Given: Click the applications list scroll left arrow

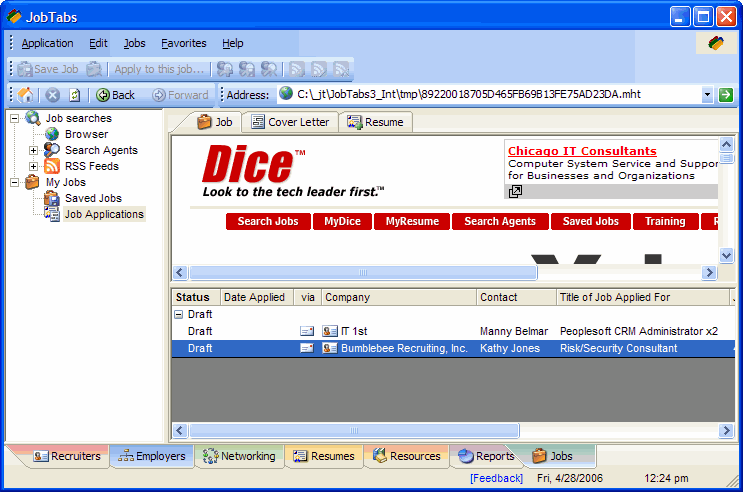Looking at the screenshot, I should coord(180,430).
